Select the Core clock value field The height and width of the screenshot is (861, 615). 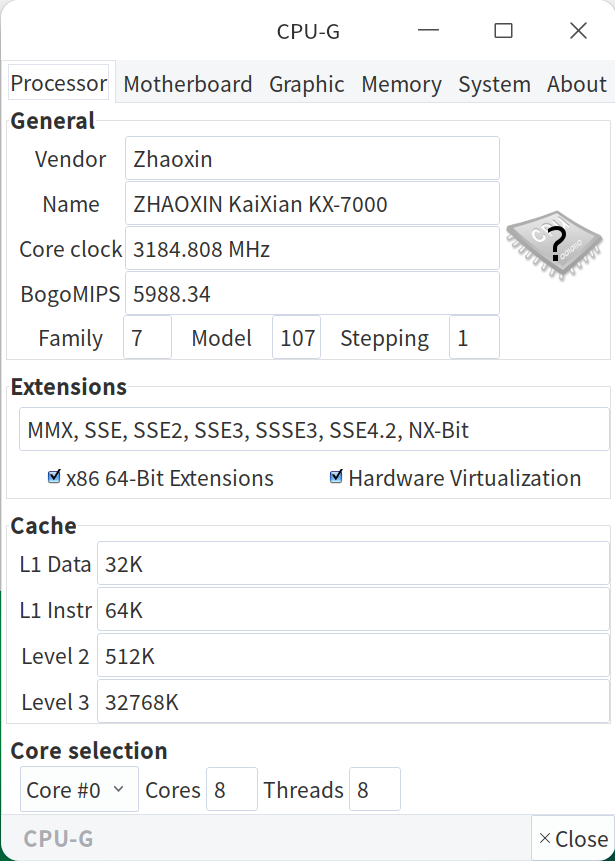point(312,249)
